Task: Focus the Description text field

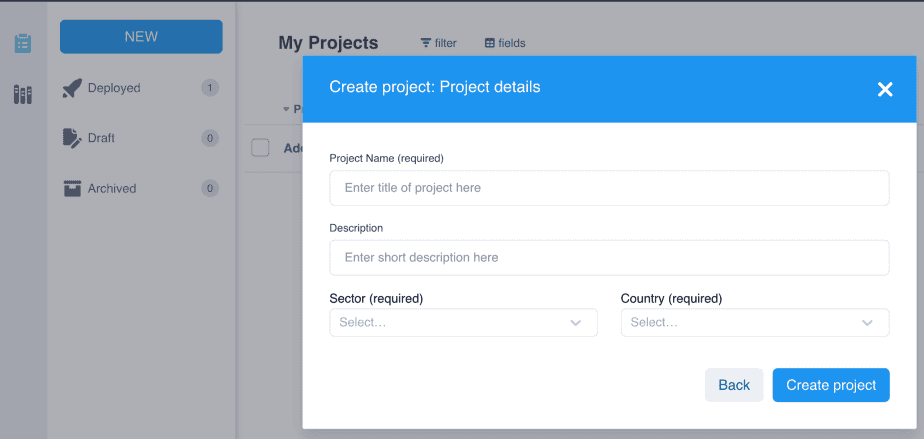Action: click(x=608, y=257)
